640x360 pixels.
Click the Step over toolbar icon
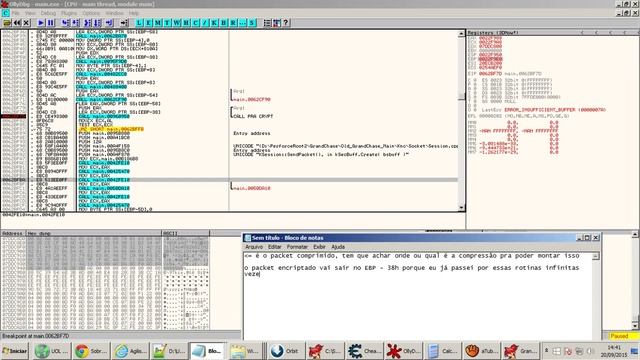coord(75,23)
